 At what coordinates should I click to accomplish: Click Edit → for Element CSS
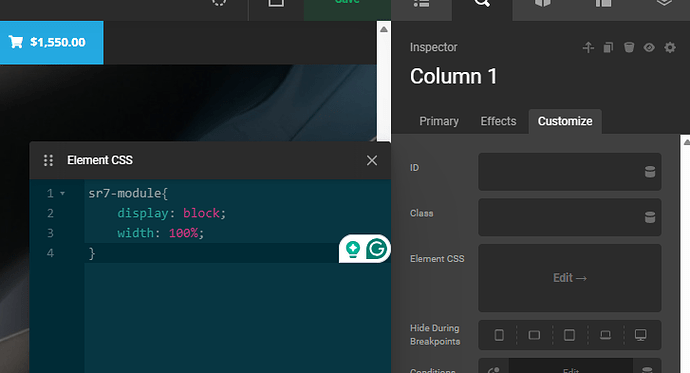tap(570, 278)
